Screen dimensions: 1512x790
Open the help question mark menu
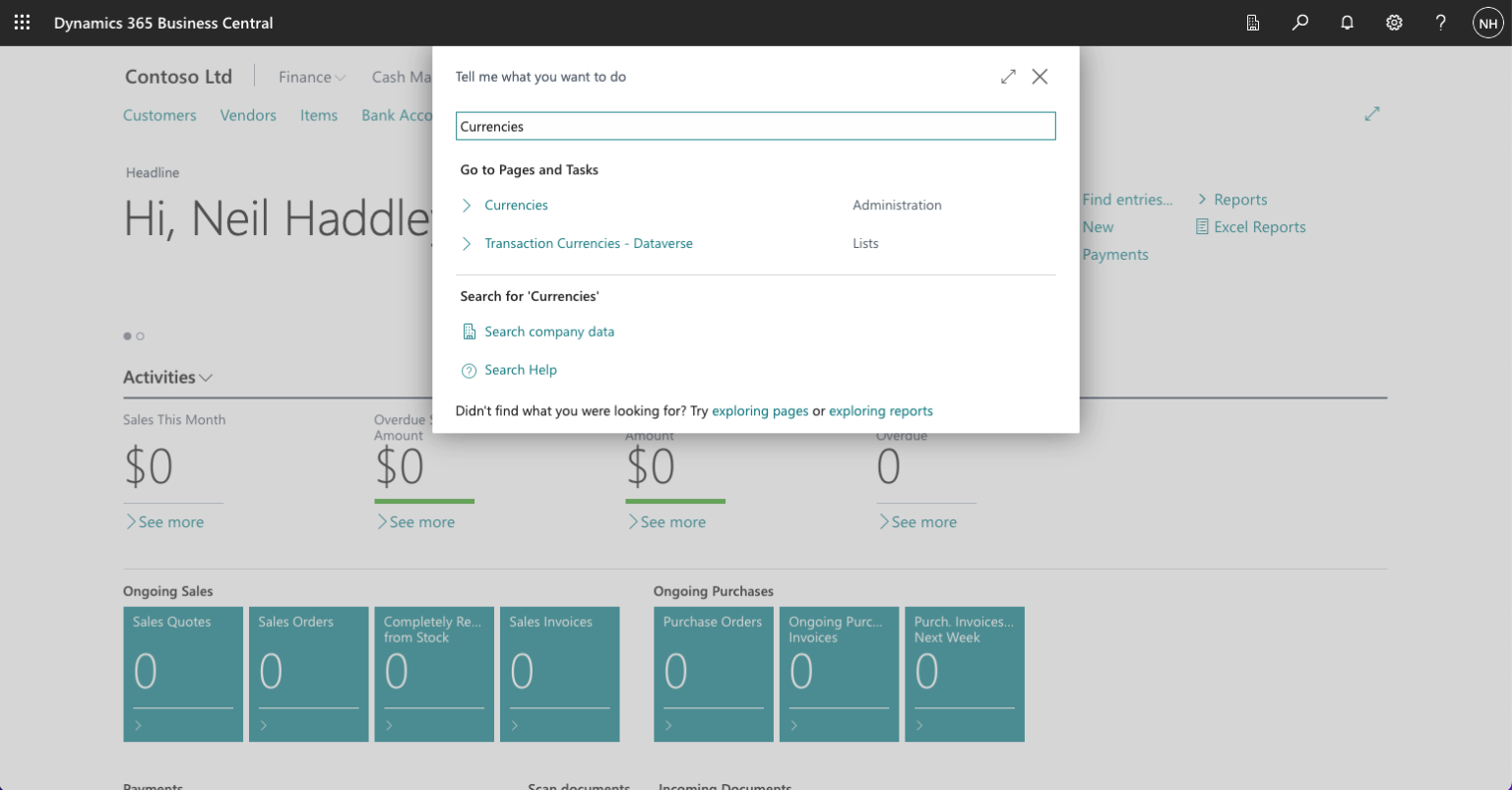point(1441,23)
